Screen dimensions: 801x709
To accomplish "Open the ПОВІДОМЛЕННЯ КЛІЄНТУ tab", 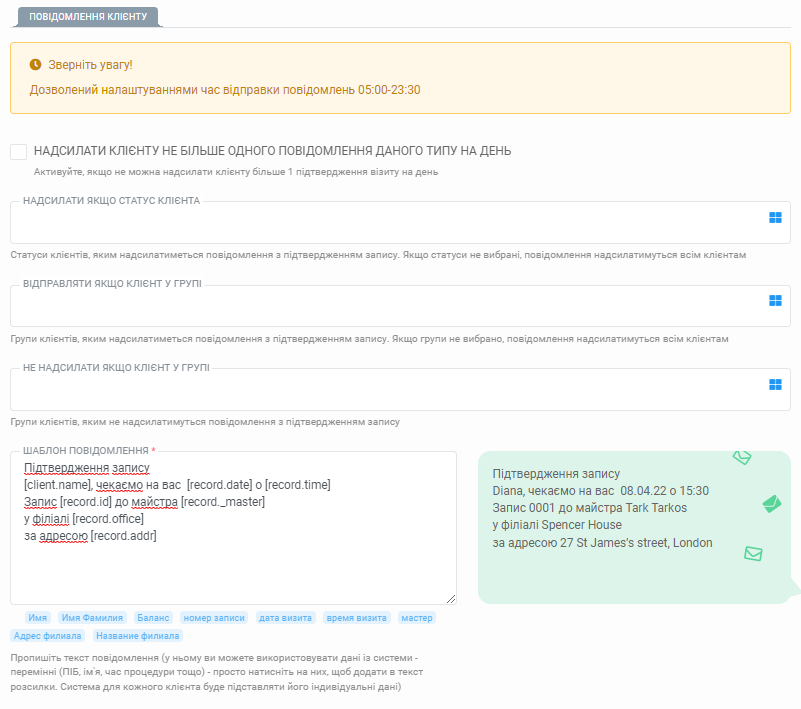I will pos(88,16).
